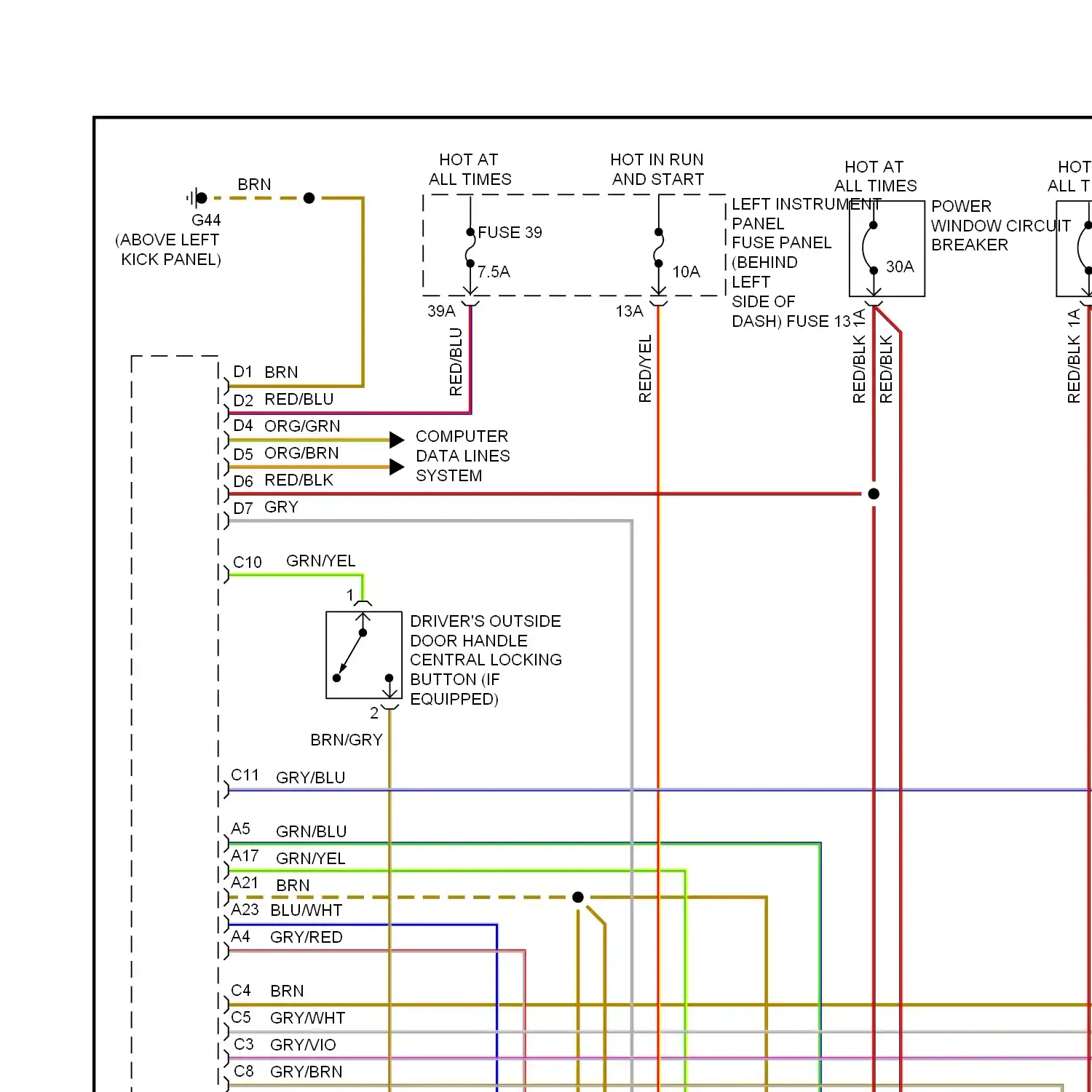Image resolution: width=1092 pixels, height=1092 pixels.
Task: Click the vertical 'RED/YEL' wire label
Action: click(645, 368)
